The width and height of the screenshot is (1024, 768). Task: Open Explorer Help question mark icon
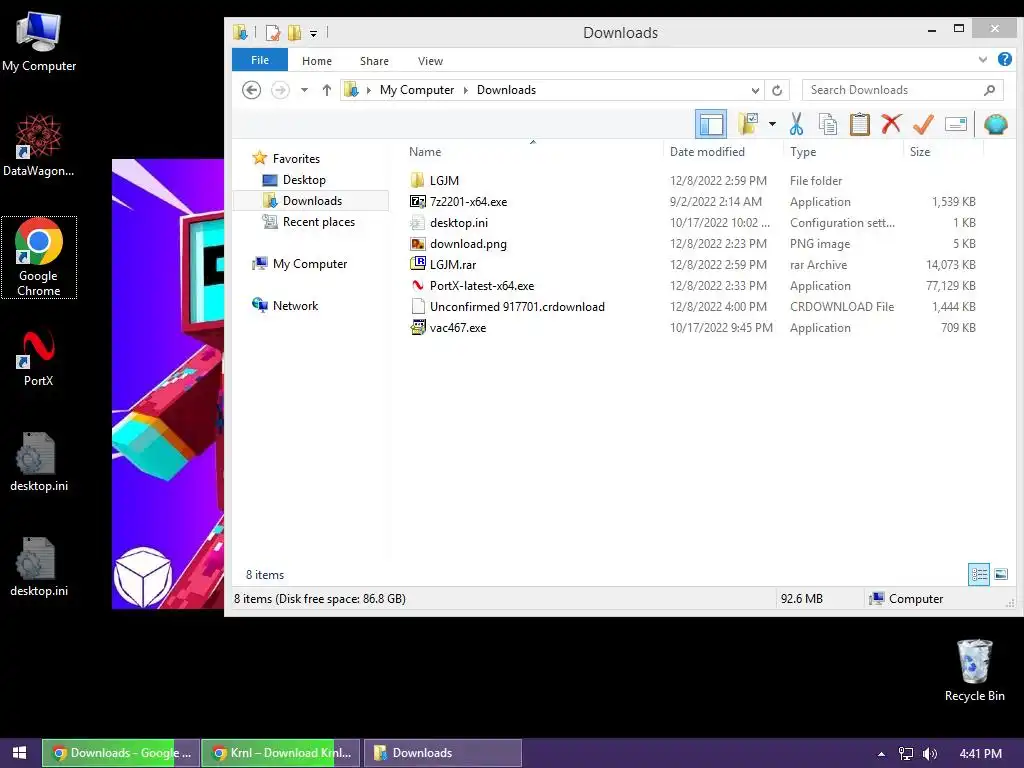1005,59
